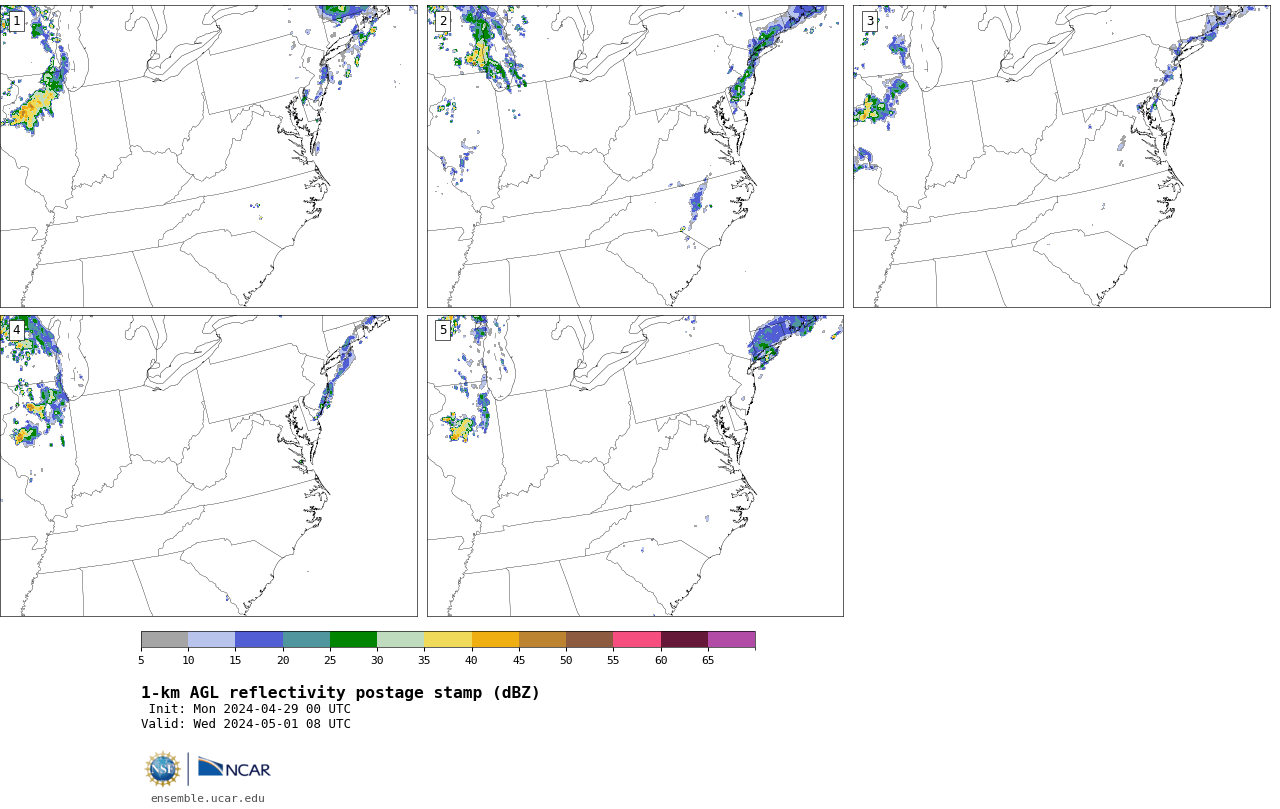The image size is (1280, 809).
Task: Click the gray 5-10 dBZ color swatch
Action: click(x=164, y=640)
